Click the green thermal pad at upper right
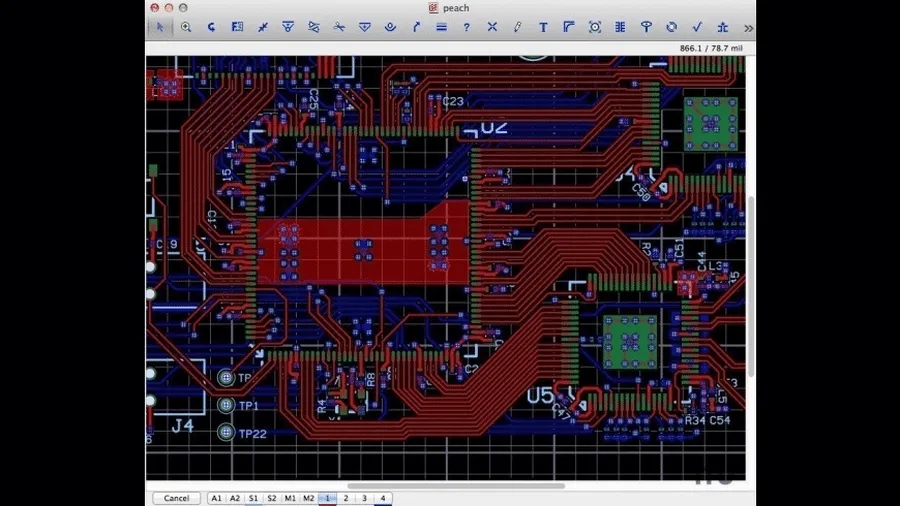The image size is (900, 506). 711,124
